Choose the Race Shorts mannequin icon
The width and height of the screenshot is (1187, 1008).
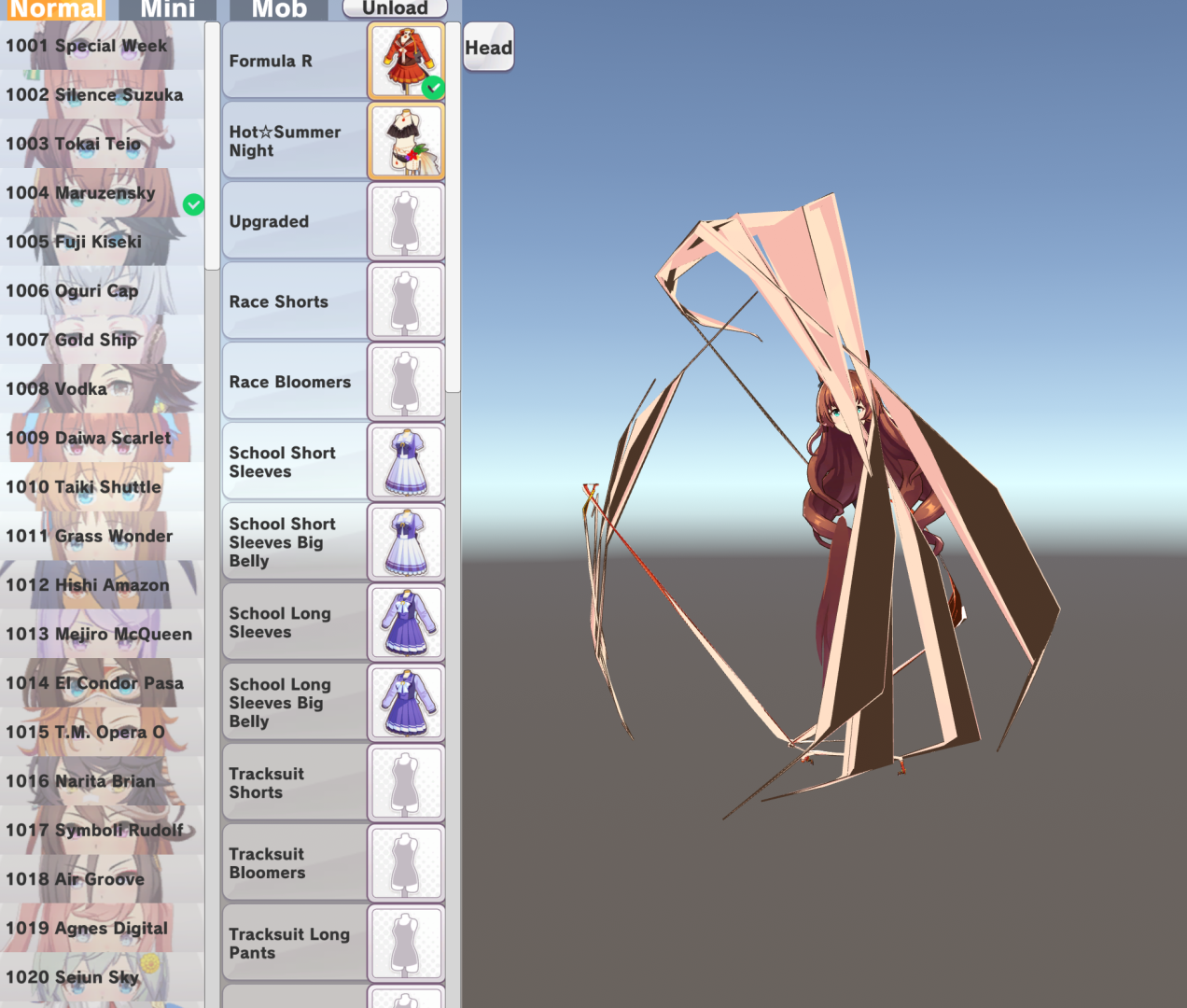tap(406, 301)
